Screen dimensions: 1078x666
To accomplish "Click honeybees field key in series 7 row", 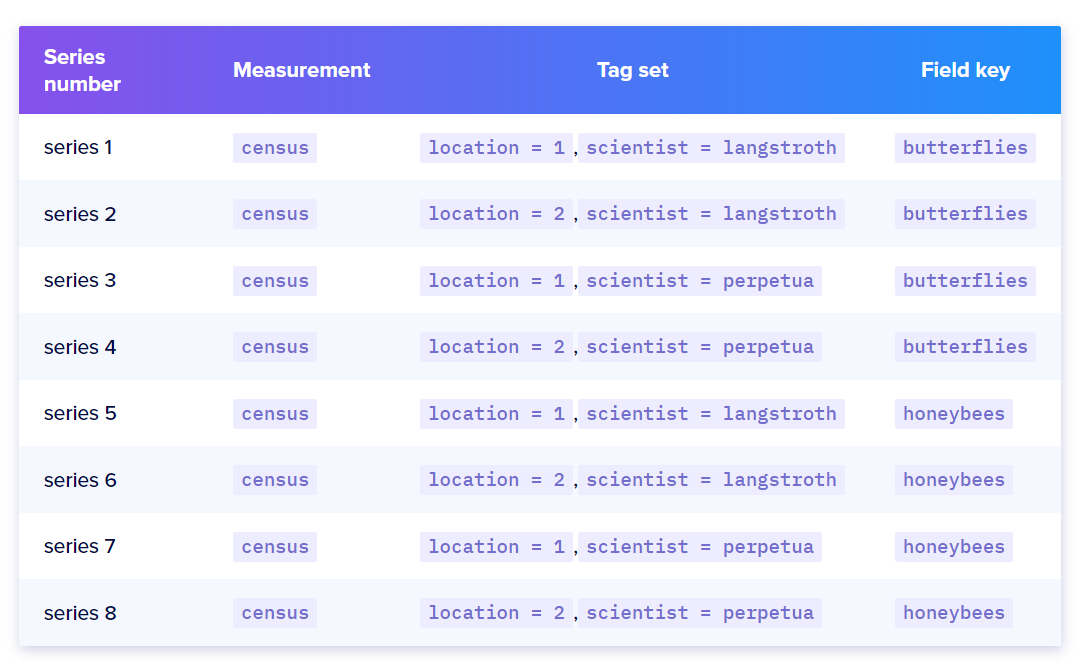I will click(x=953, y=547).
